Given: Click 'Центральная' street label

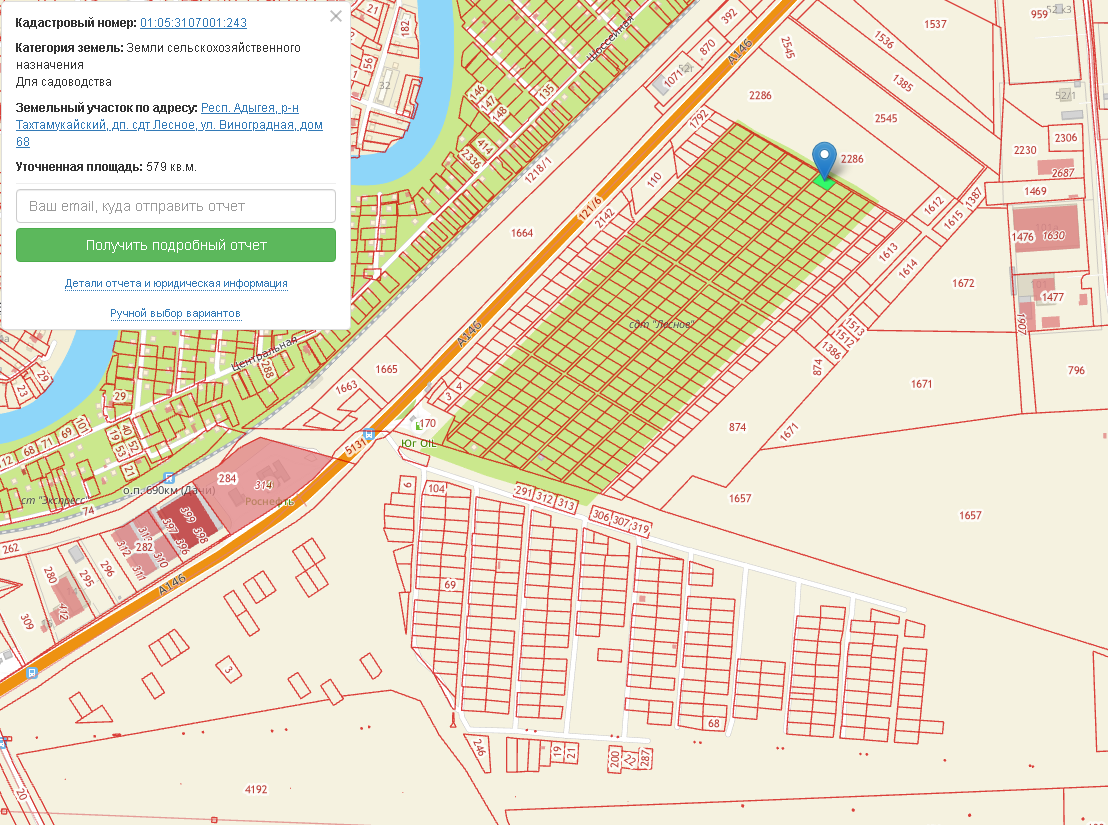Looking at the screenshot, I should 264,354.
